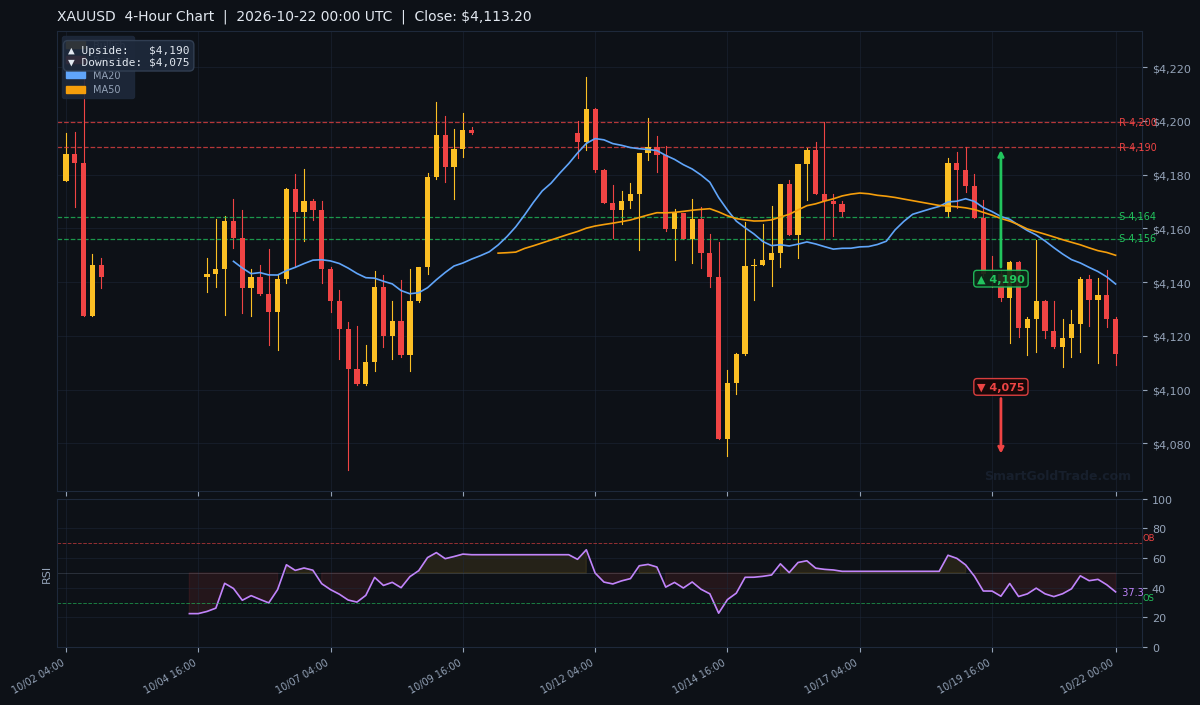Click the 'MA20' legend label

coord(107,75)
